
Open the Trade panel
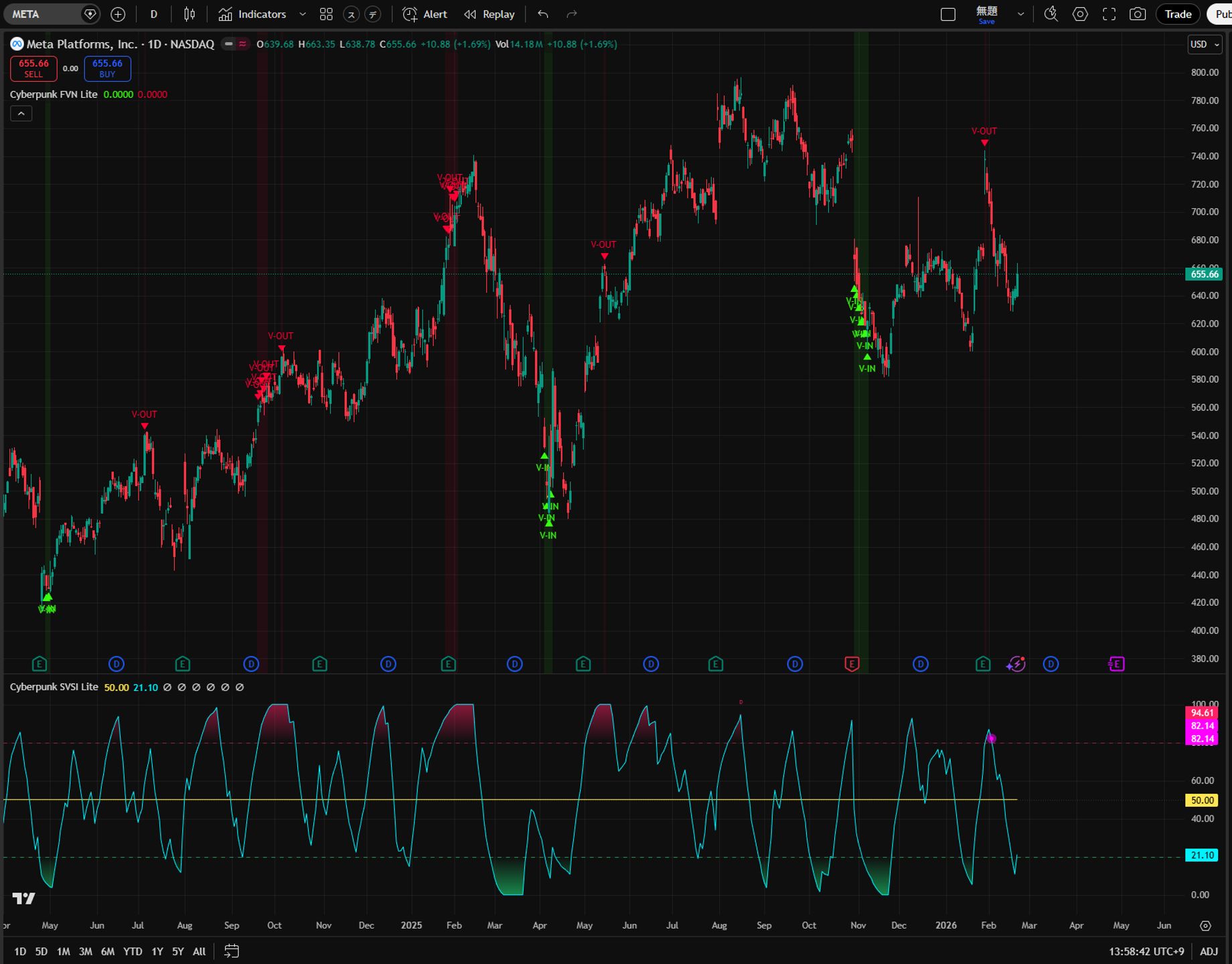pyautogui.click(x=1178, y=14)
